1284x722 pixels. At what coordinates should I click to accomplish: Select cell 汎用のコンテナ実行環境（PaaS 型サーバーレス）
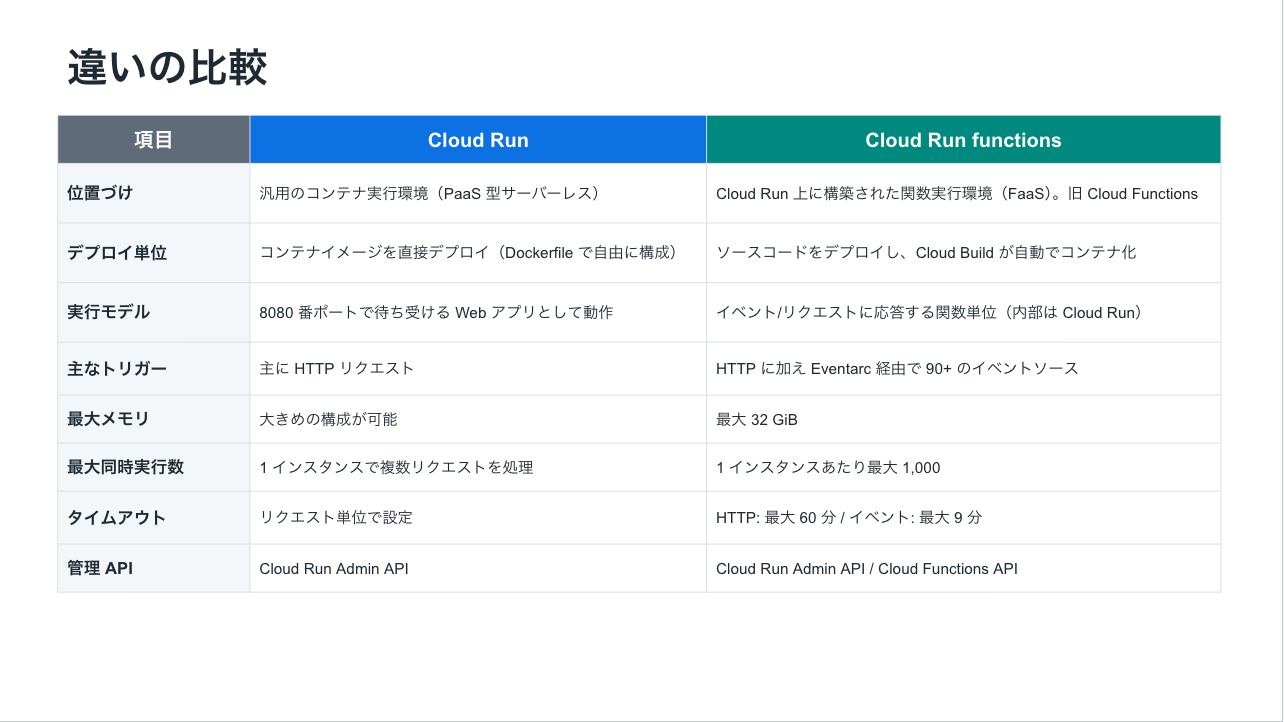coord(478,193)
